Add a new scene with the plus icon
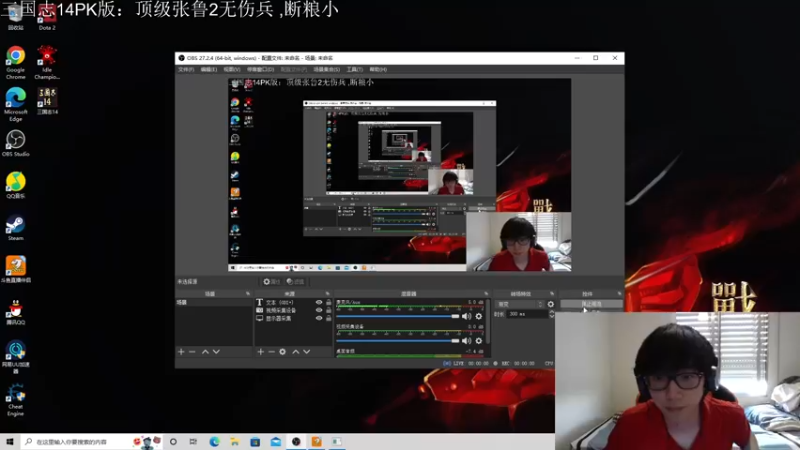This screenshot has height=450, width=800. (x=181, y=352)
